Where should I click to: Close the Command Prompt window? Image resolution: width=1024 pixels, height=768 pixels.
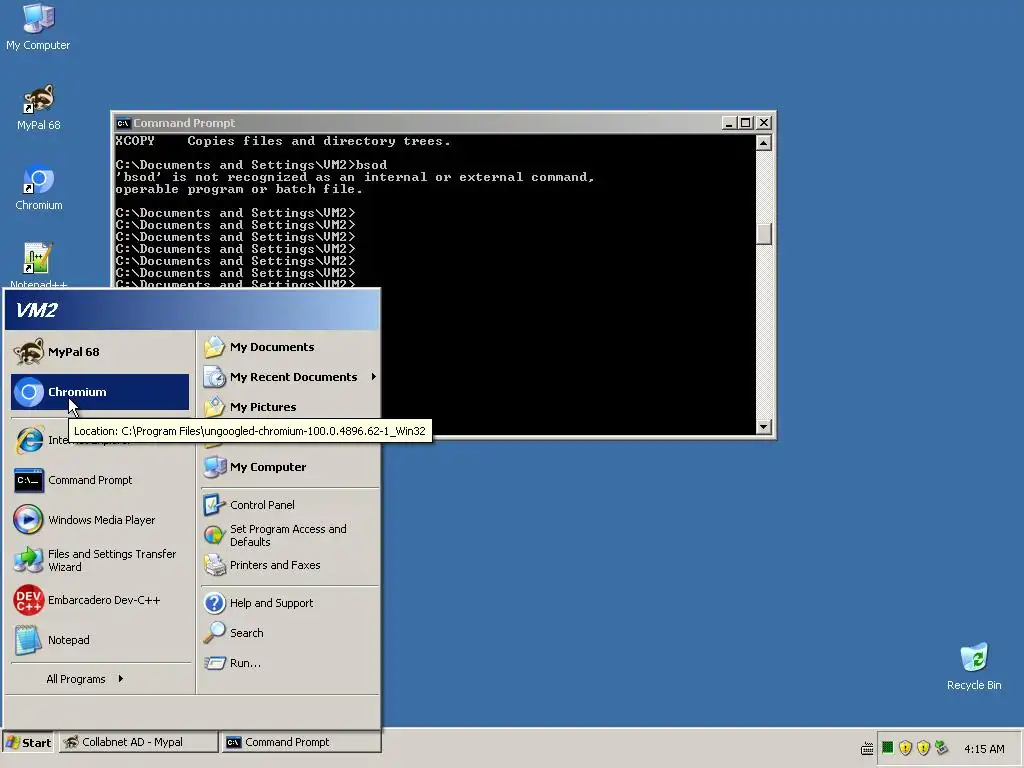pos(763,123)
